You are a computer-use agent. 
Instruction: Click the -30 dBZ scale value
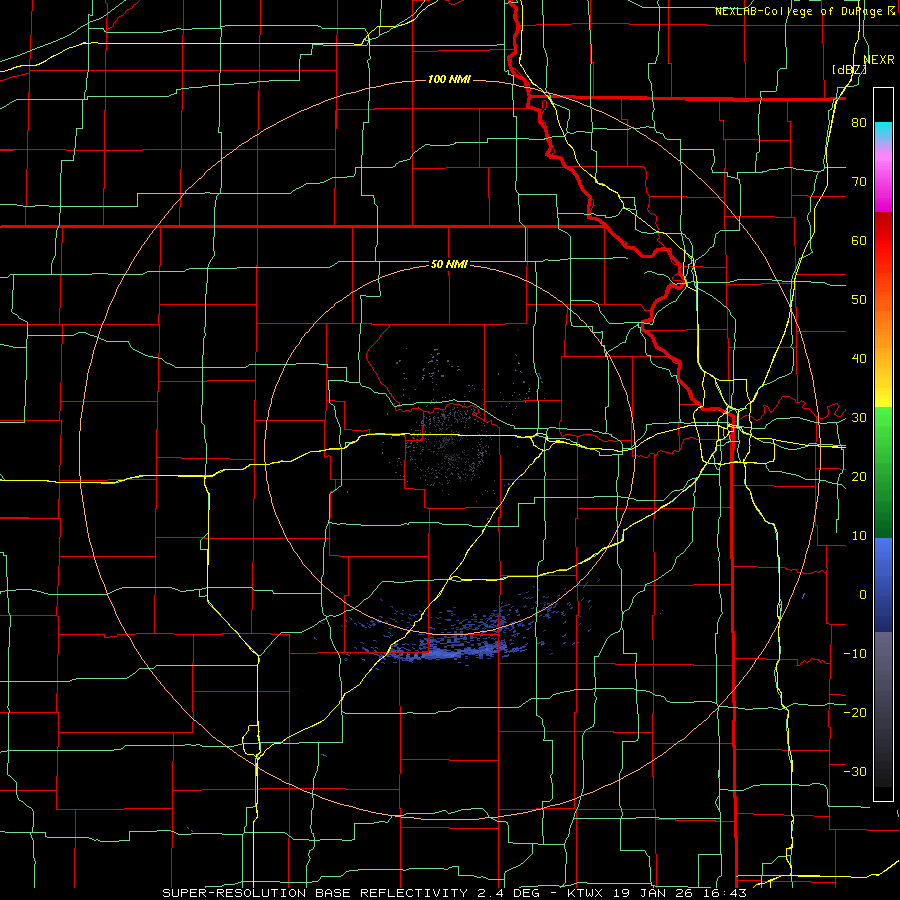coord(855,771)
